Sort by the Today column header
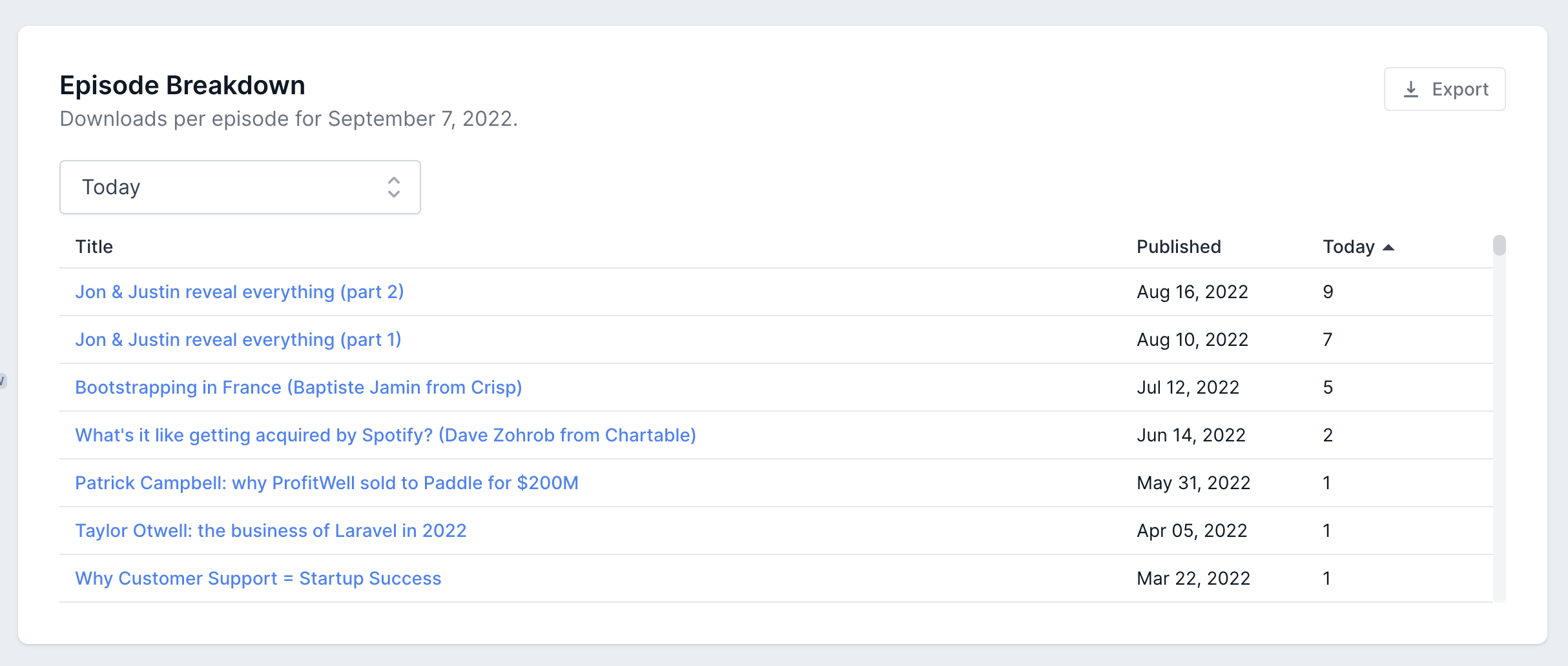 click(1348, 247)
